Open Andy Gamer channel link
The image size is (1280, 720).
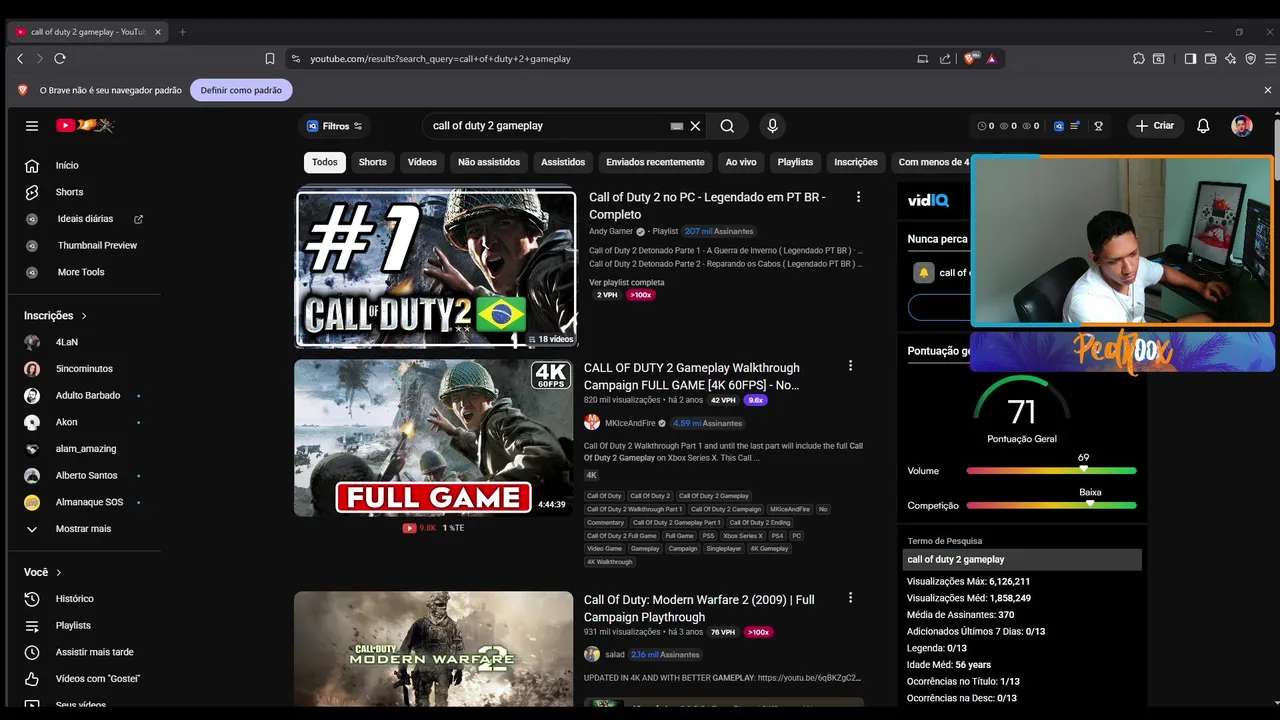point(611,231)
